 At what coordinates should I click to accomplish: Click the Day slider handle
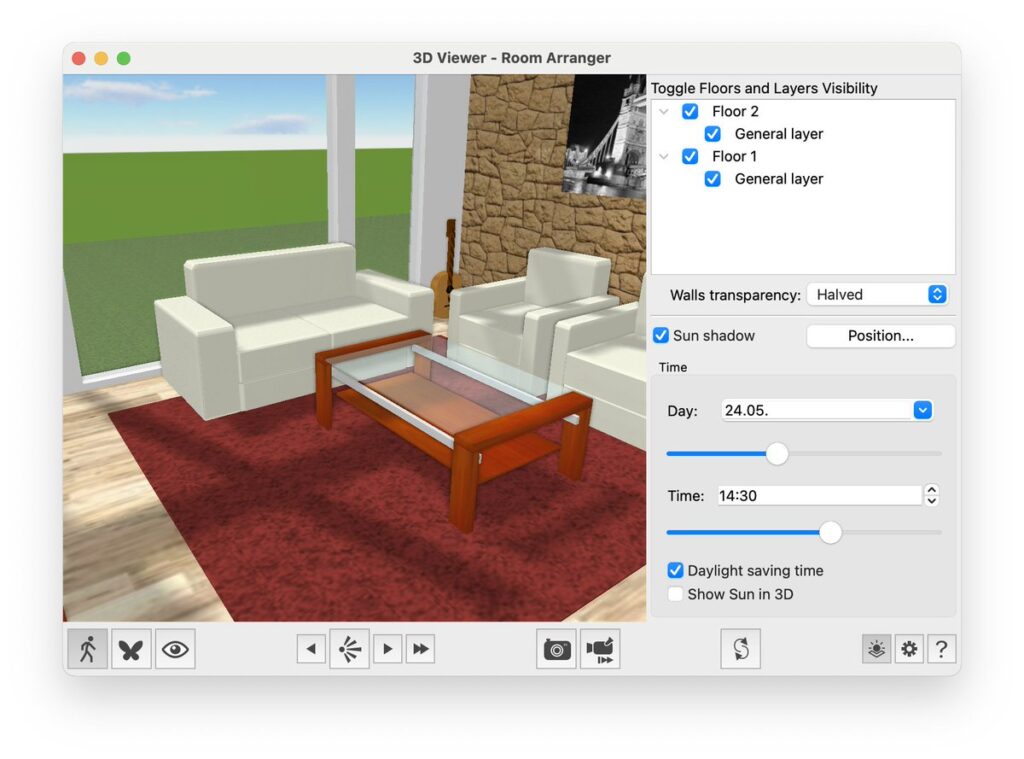point(777,453)
